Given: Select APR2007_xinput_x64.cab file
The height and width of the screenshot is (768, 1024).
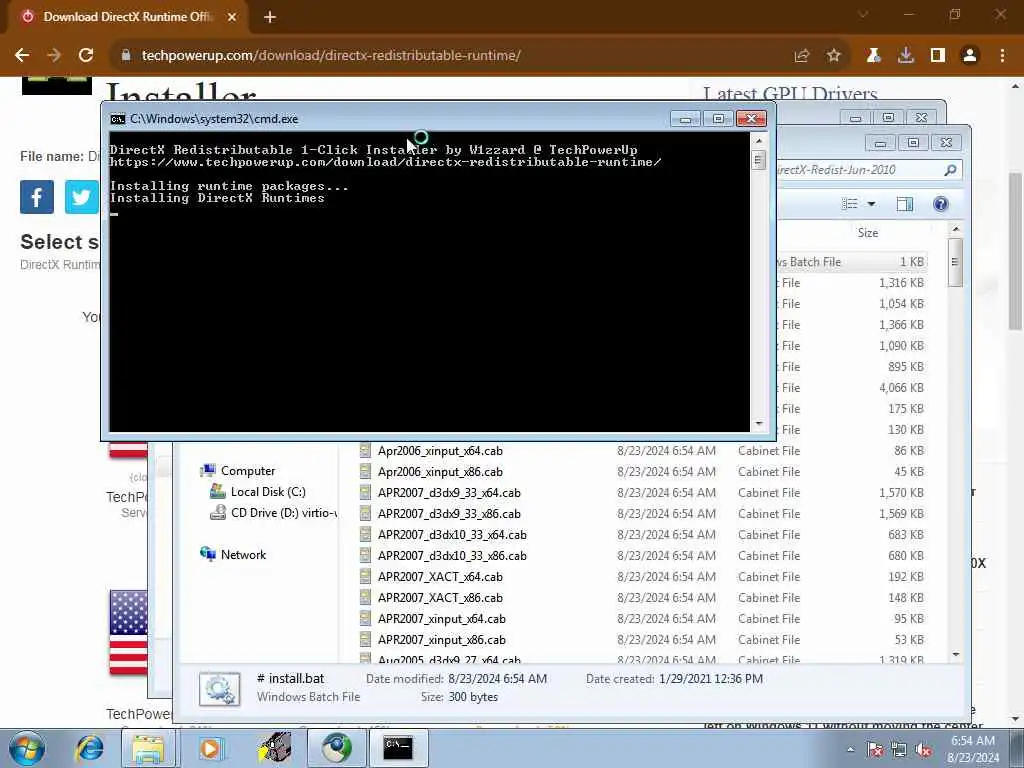Looking at the screenshot, I should click(x=441, y=618).
